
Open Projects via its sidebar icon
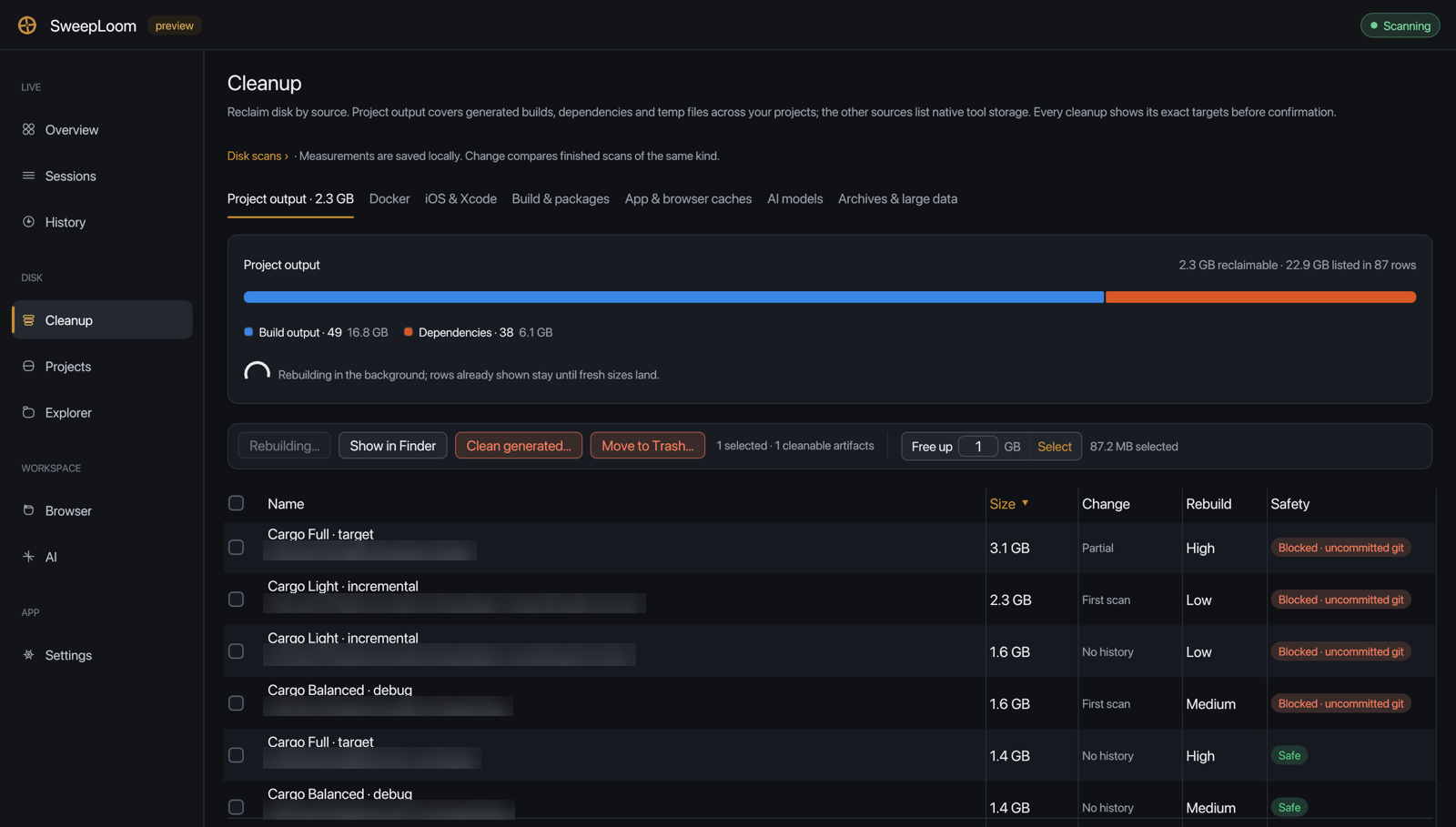point(28,366)
